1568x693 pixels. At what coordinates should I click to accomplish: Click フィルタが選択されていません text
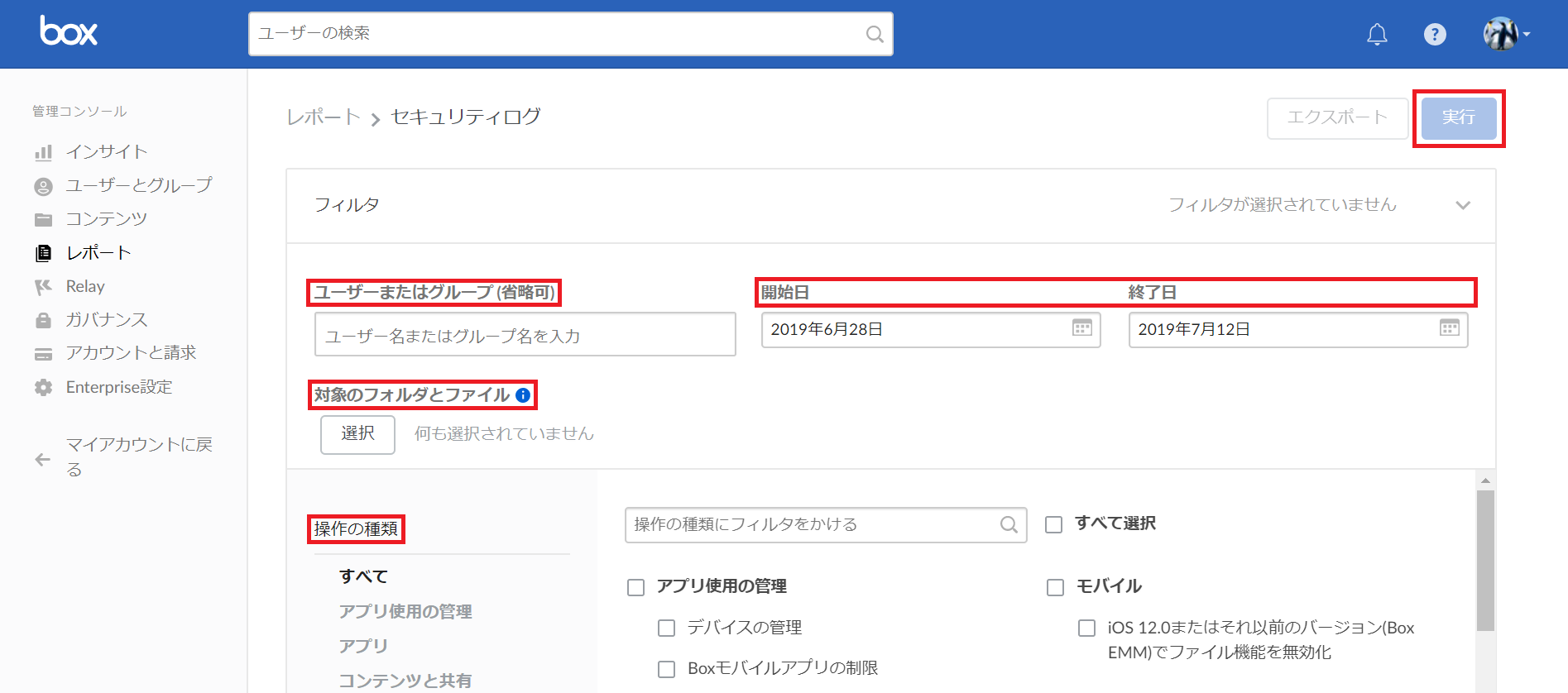pos(1282,204)
